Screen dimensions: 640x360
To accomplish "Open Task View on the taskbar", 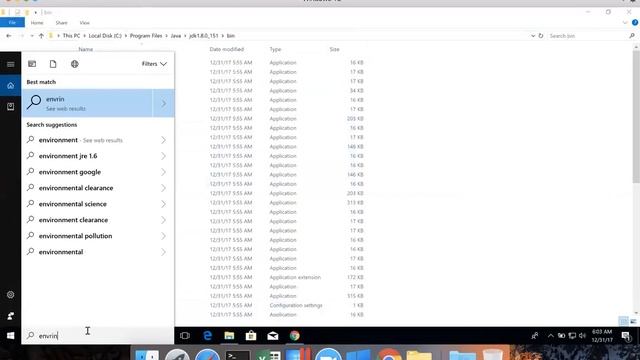I will pos(185,336).
